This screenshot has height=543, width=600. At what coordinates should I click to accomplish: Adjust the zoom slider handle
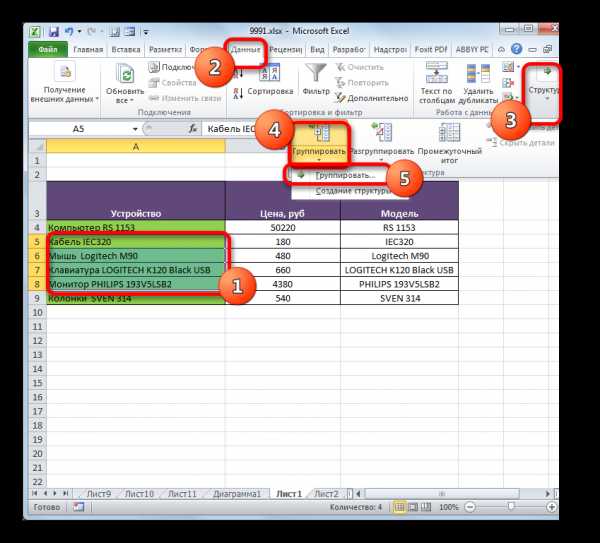[511, 506]
